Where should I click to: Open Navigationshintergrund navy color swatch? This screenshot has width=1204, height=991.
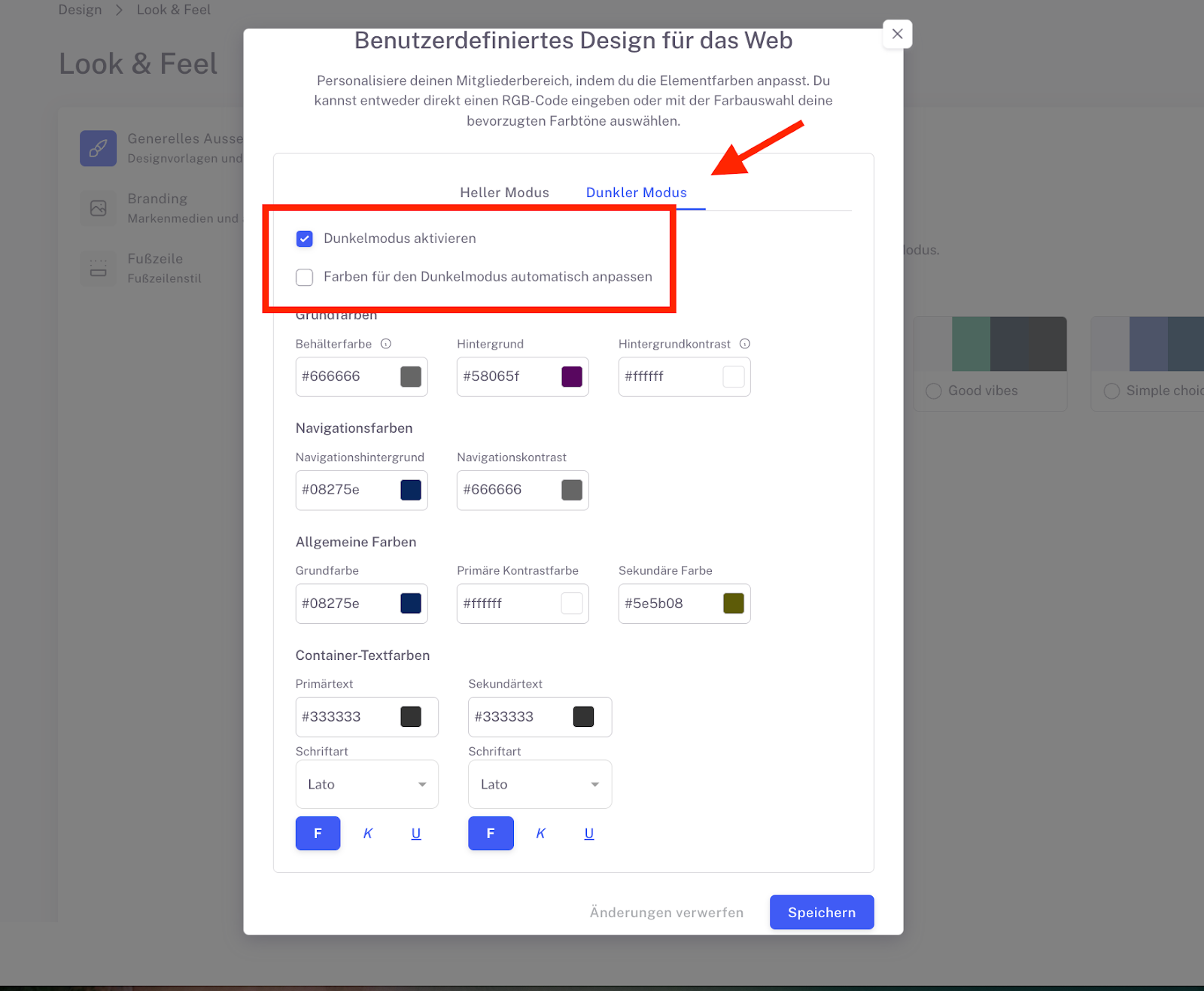click(x=411, y=490)
